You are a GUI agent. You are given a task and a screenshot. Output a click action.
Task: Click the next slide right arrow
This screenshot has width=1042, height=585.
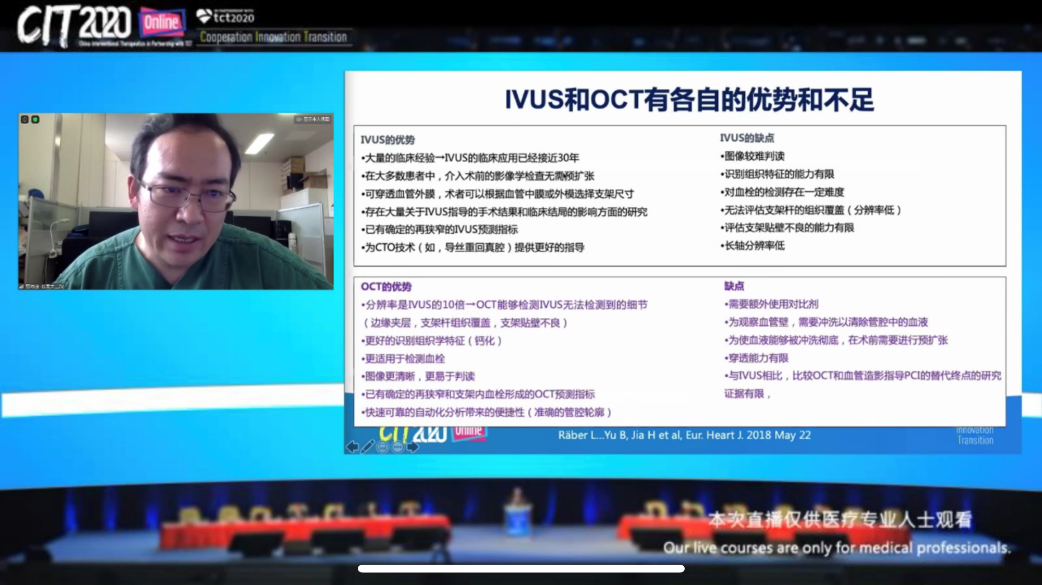point(412,447)
